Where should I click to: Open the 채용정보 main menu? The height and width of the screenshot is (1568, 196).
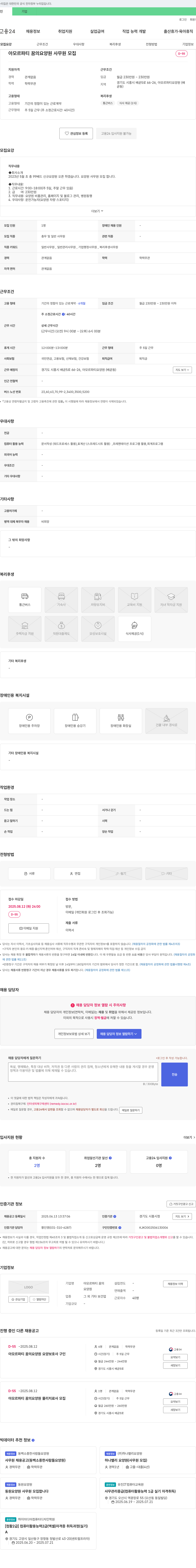(33, 31)
